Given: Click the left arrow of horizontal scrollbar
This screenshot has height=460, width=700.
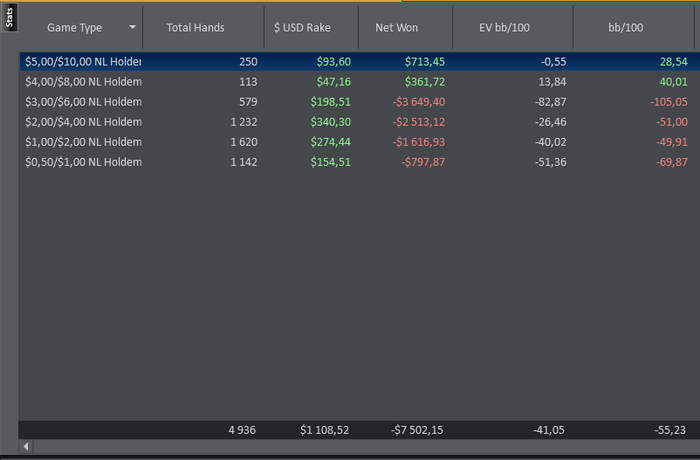Looking at the screenshot, I should 26,446.
